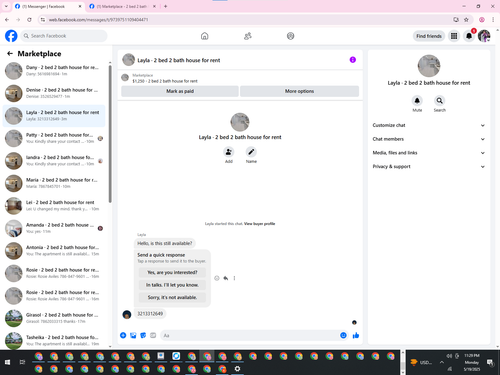This screenshot has height=375, width=500.
Task: Mute the Layla conversation
Action: 417,100
